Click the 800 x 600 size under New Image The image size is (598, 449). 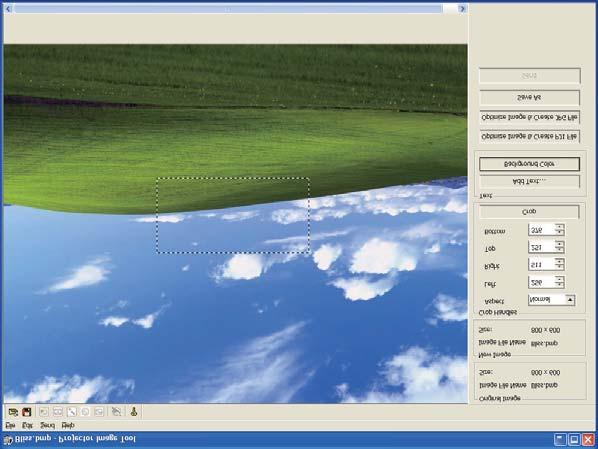(545, 330)
